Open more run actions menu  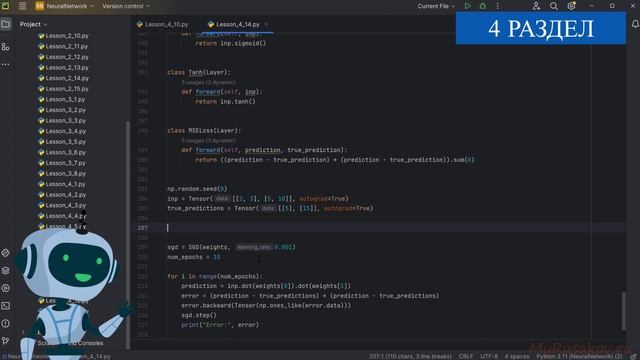pyautogui.click(x=498, y=6)
